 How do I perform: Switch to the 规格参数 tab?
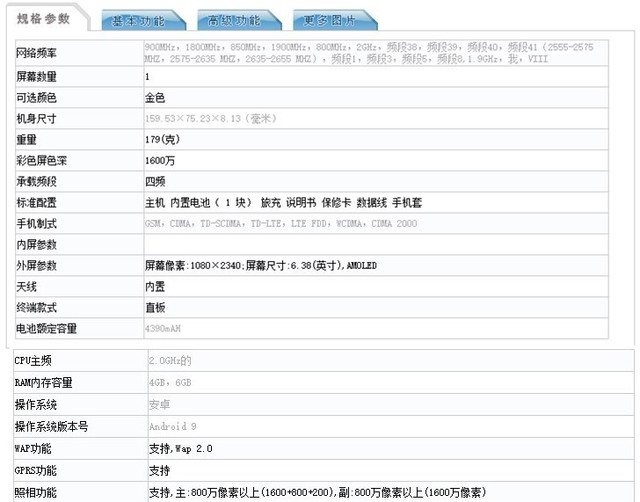point(44,19)
